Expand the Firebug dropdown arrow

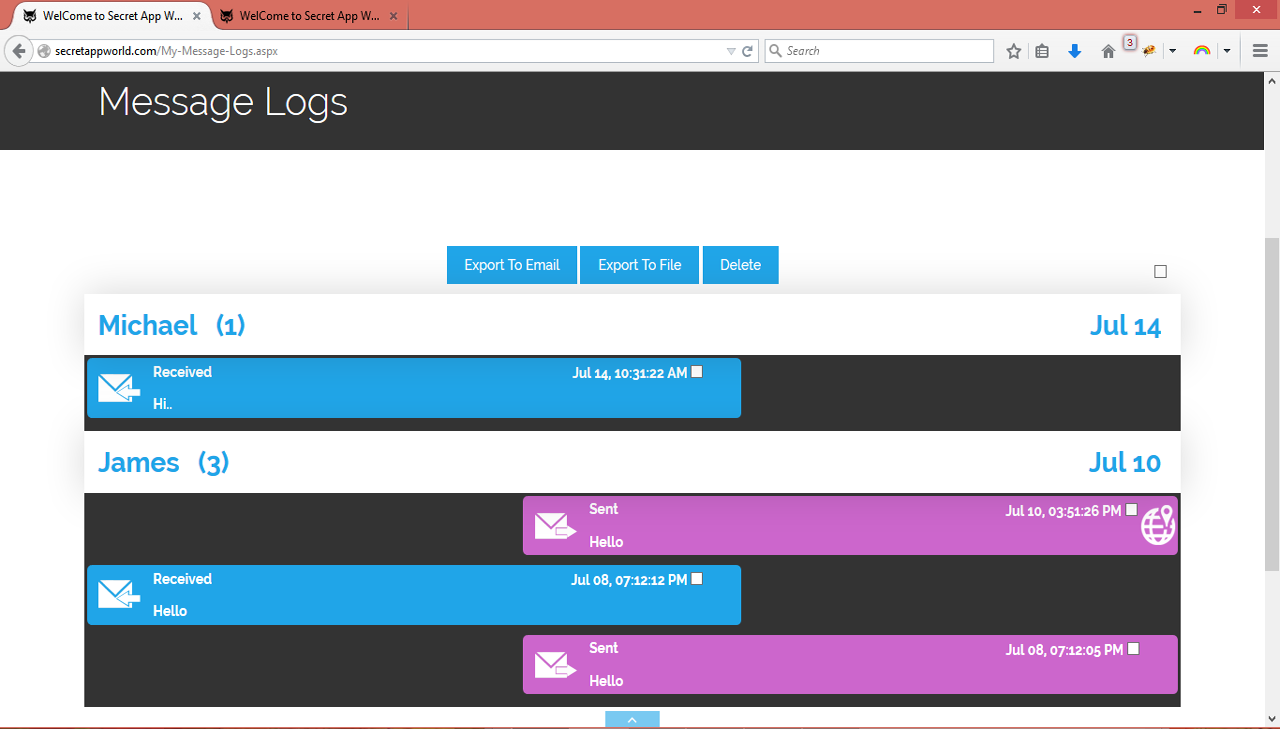1172,51
